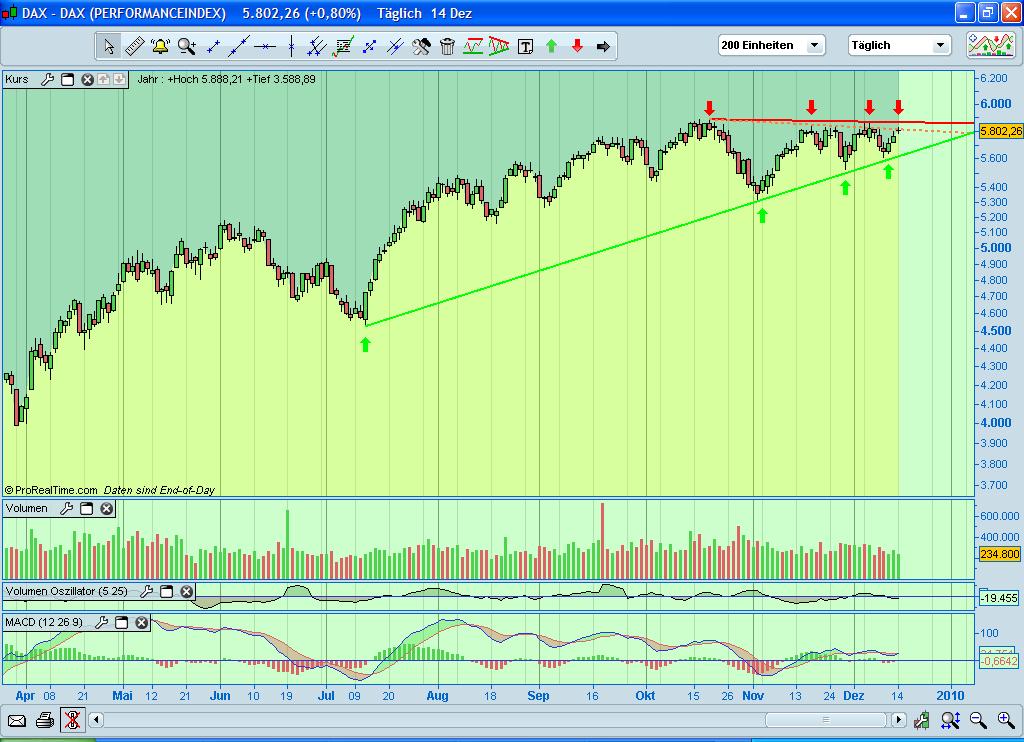Activate the text annotation tool
Viewport: 1024px width, 742px height.
[x=526, y=46]
